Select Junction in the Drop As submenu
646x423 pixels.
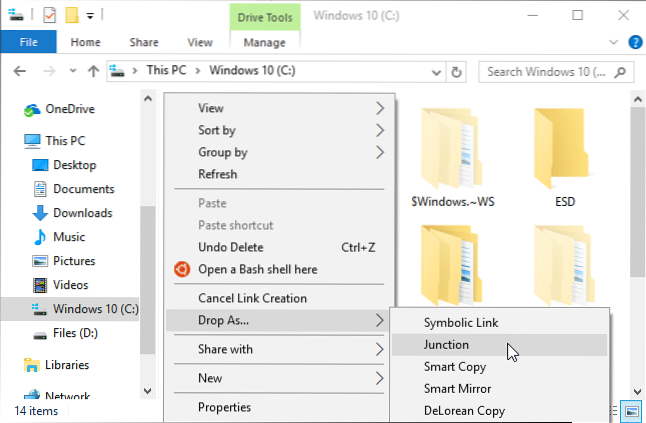[499, 345]
